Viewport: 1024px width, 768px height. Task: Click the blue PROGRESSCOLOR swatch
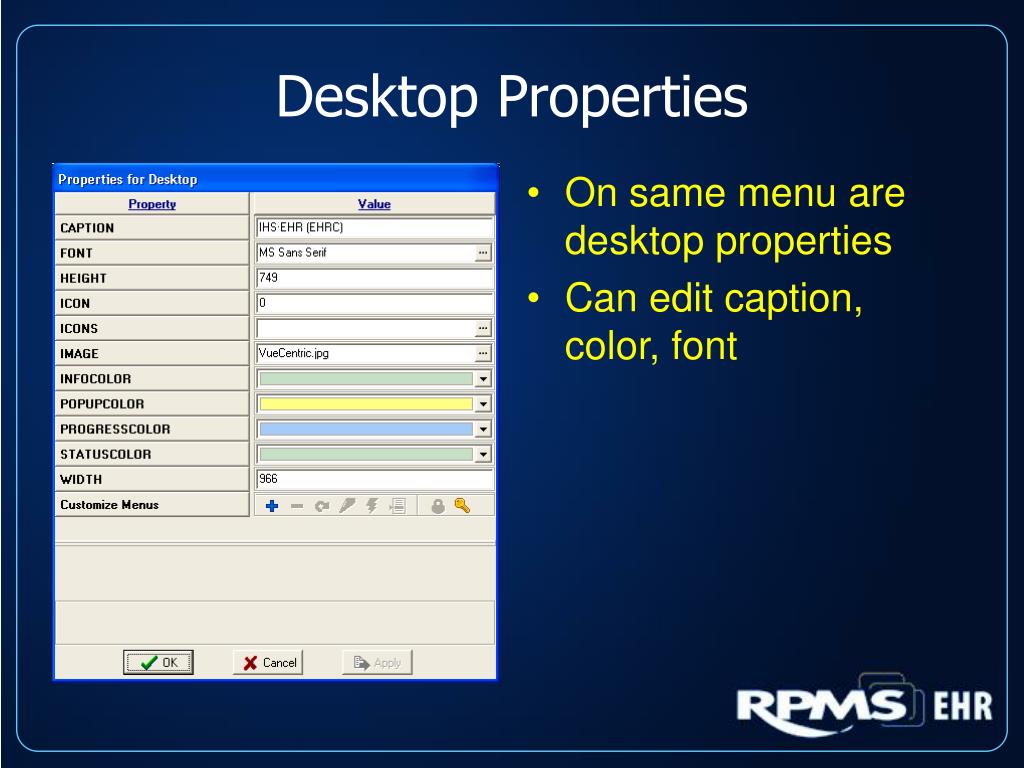(x=366, y=429)
